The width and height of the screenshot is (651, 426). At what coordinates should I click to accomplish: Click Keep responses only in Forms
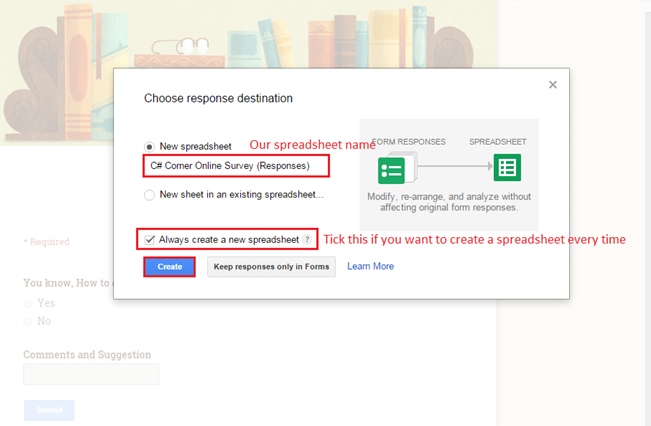271,267
